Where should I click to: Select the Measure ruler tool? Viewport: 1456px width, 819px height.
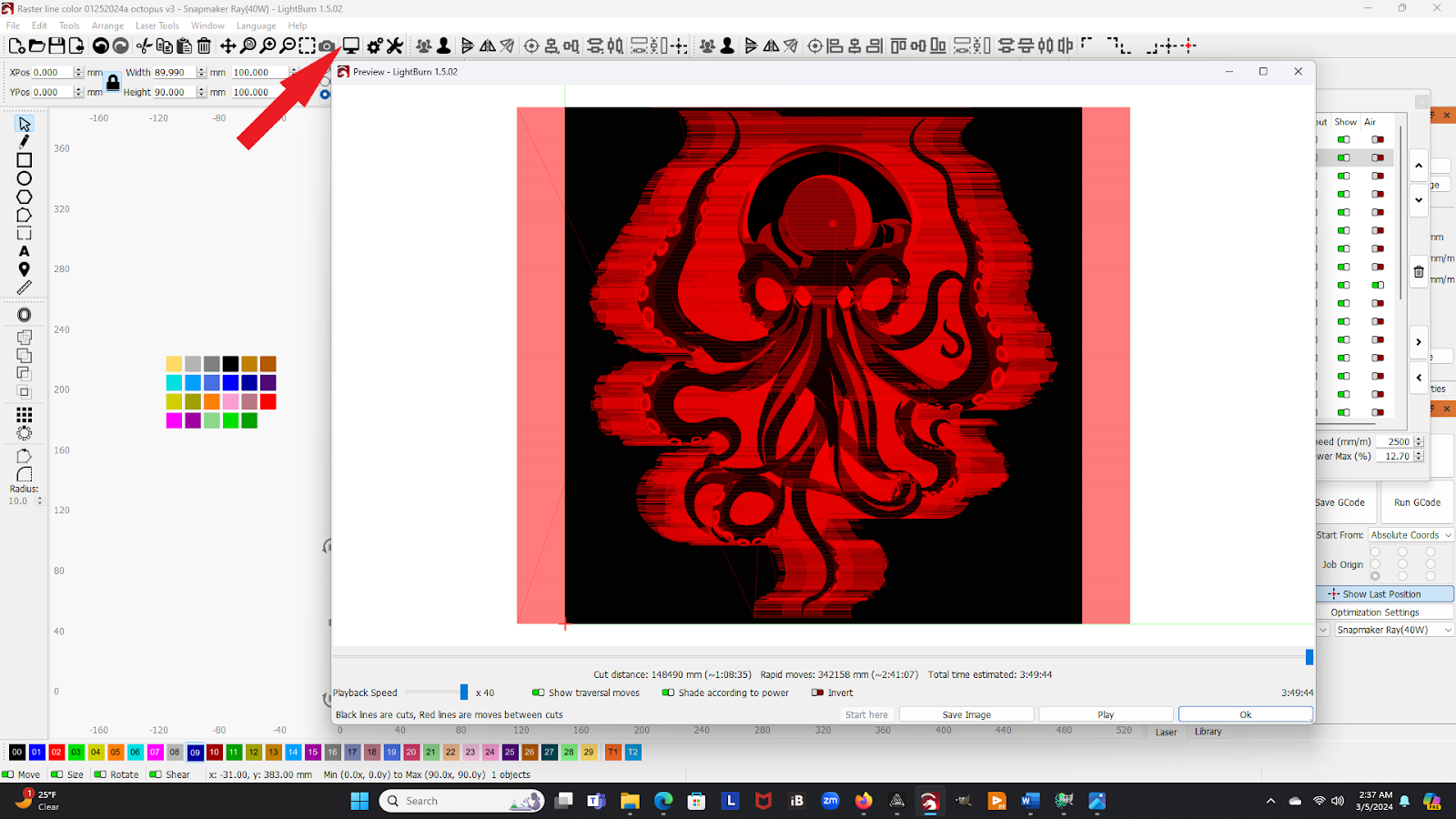(25, 288)
